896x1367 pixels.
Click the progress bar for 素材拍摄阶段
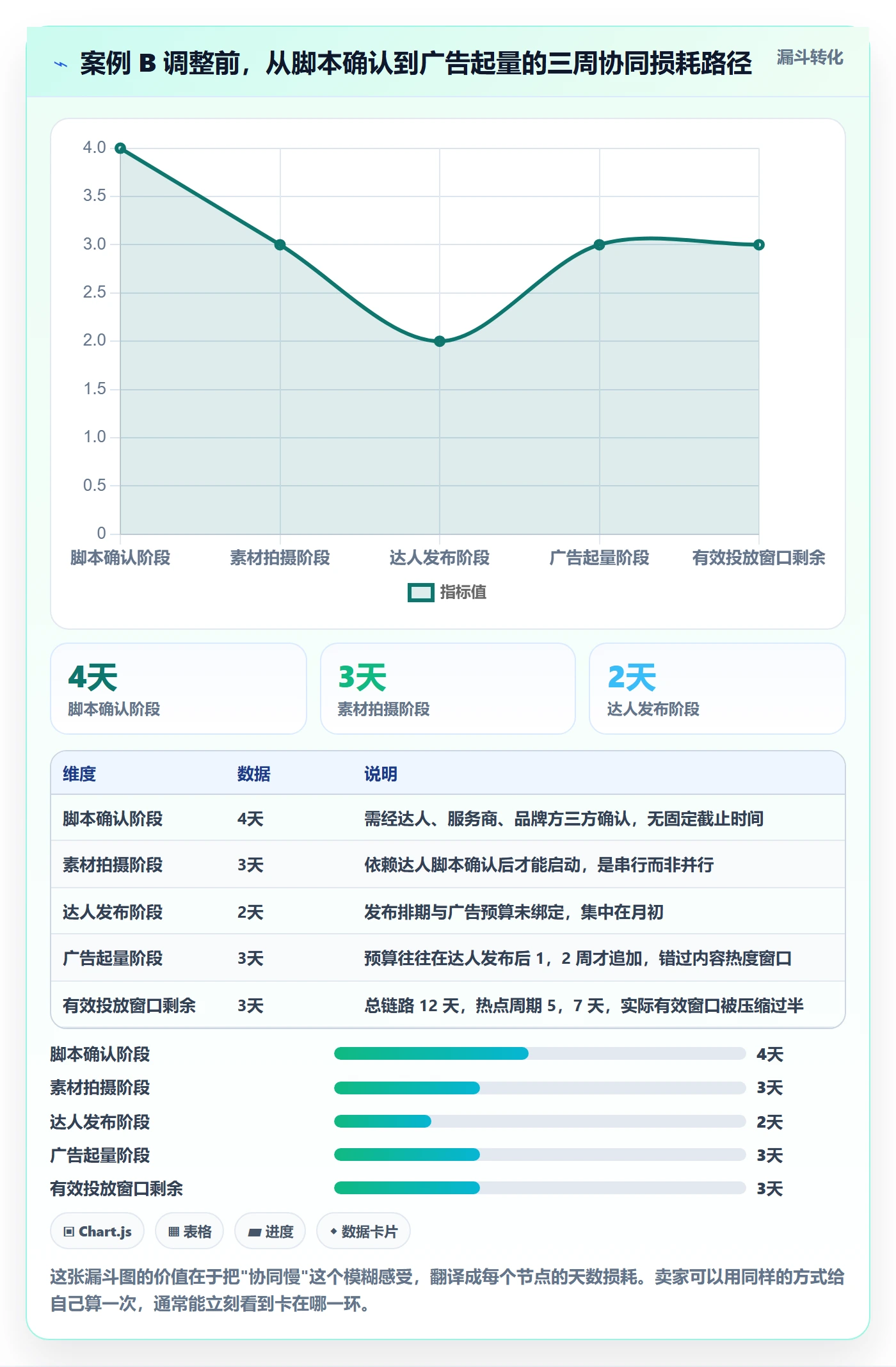(x=540, y=1087)
